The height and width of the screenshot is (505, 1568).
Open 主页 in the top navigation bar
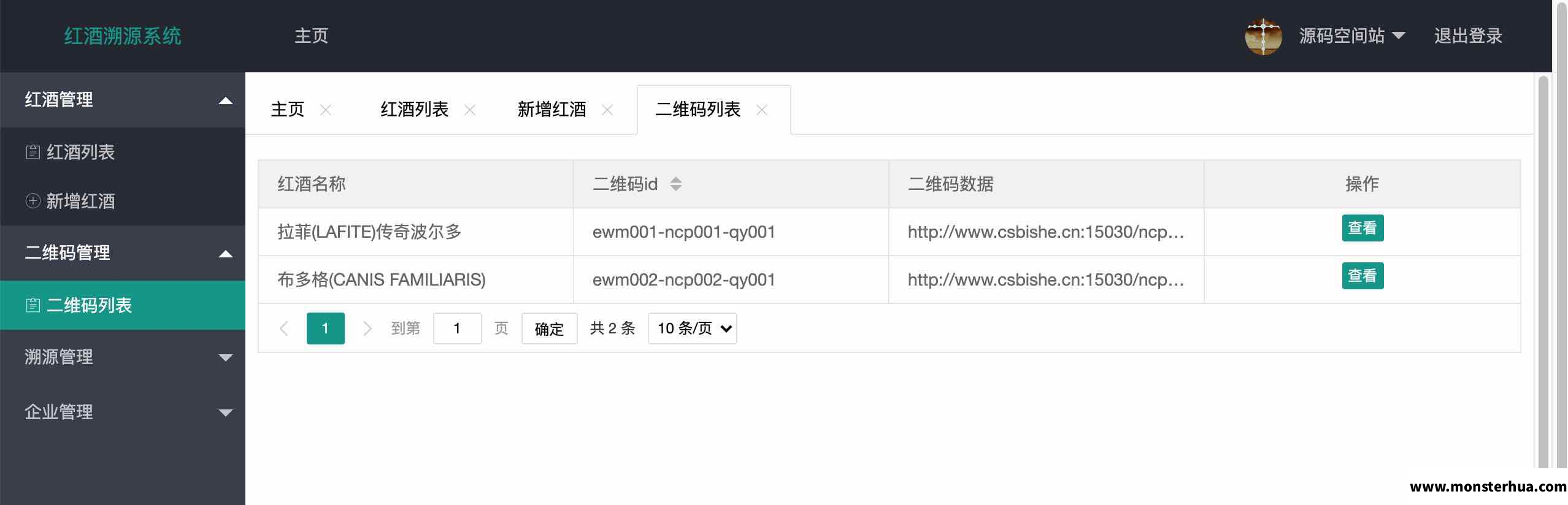[312, 36]
